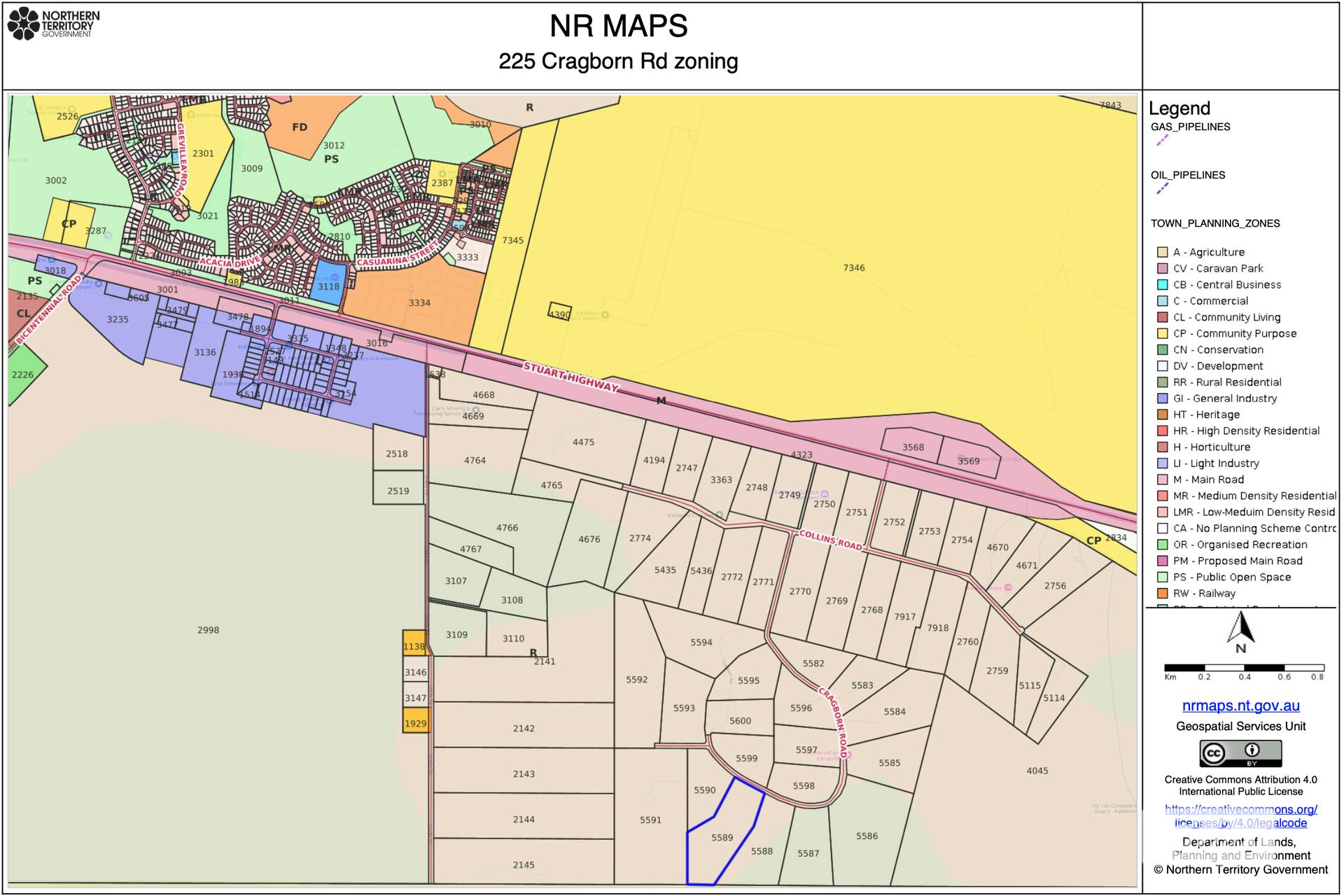Image resolution: width=1344 pixels, height=896 pixels.
Task: Click the Central Business cyan legend swatch
Action: point(1163,285)
